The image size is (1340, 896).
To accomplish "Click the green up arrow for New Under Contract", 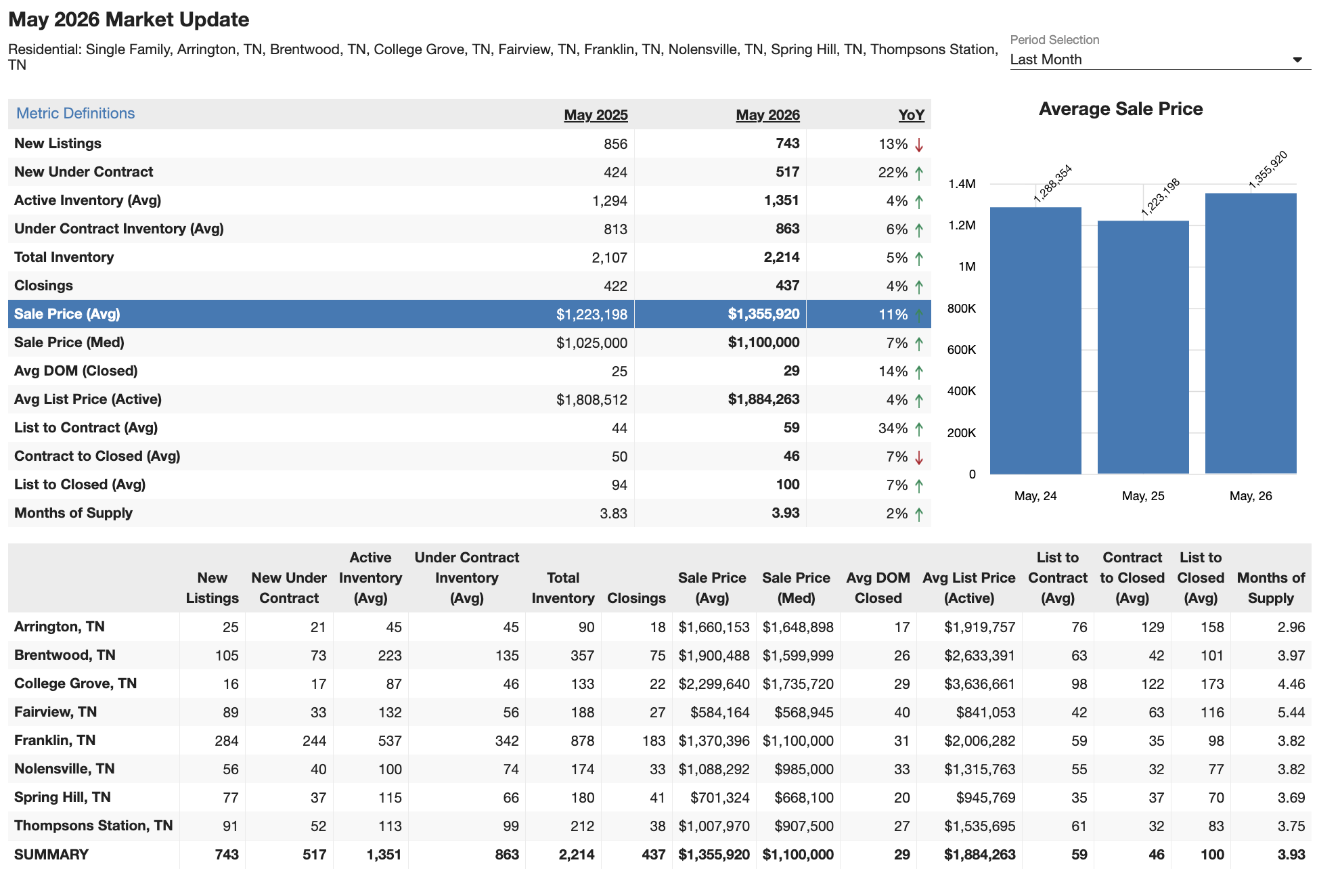I will pos(919,173).
